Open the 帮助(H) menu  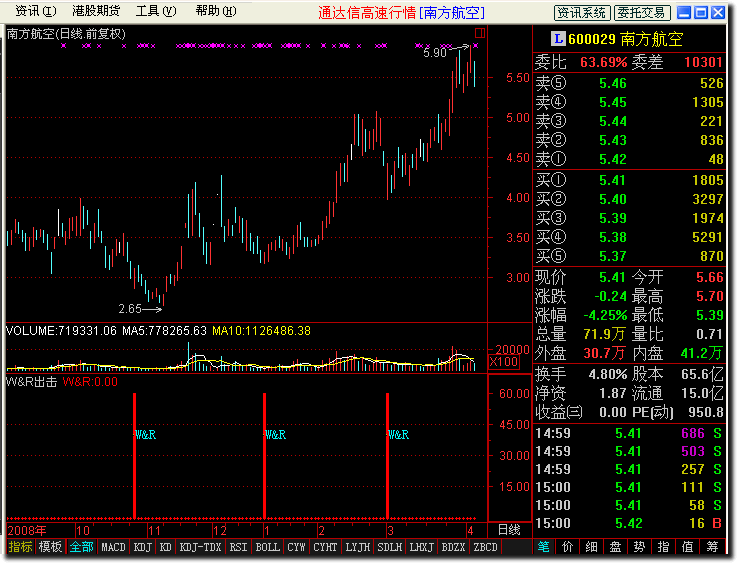[x=216, y=11]
